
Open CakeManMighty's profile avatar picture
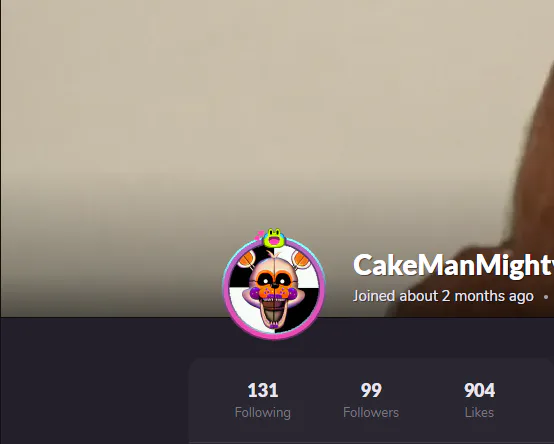click(274, 289)
